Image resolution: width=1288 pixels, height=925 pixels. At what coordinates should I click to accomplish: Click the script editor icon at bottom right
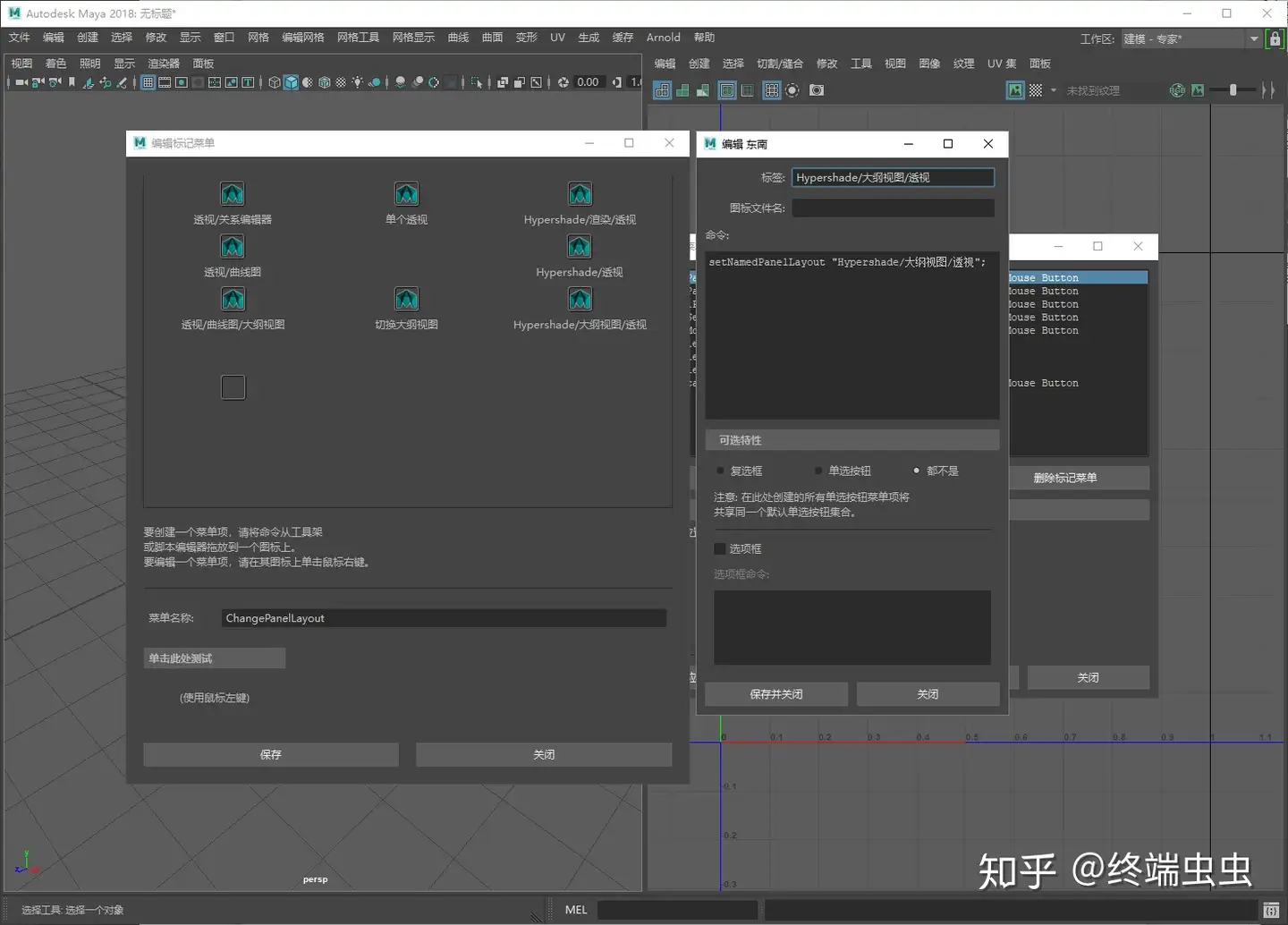tap(1271, 910)
